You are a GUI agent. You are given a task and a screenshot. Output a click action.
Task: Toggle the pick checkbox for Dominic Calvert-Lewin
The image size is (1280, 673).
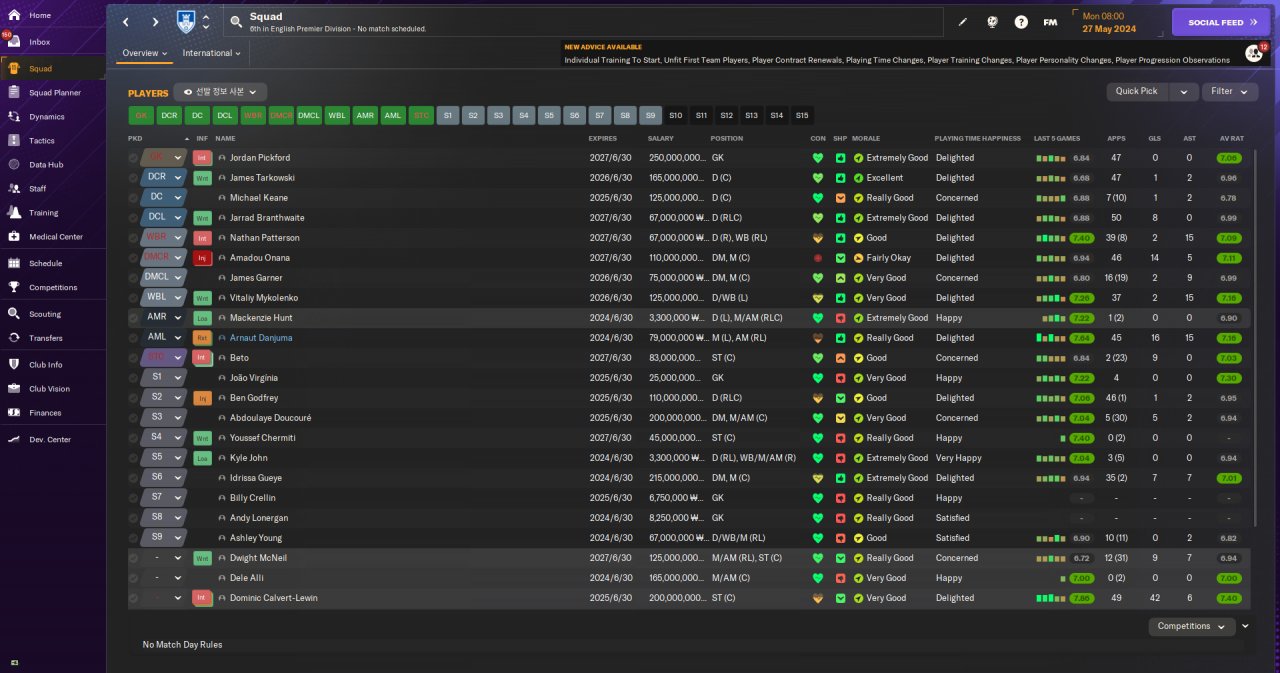click(x=134, y=598)
